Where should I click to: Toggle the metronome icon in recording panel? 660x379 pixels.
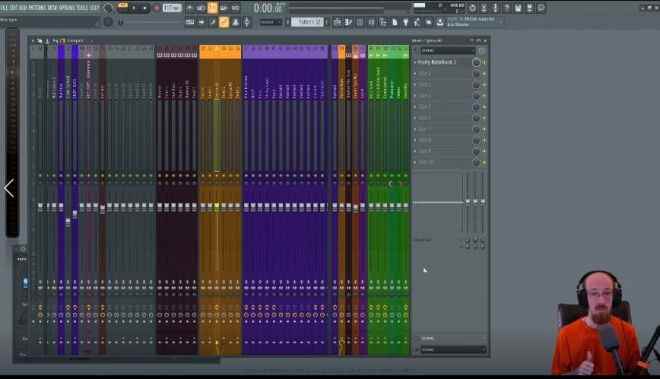pyautogui.click(x=189, y=8)
